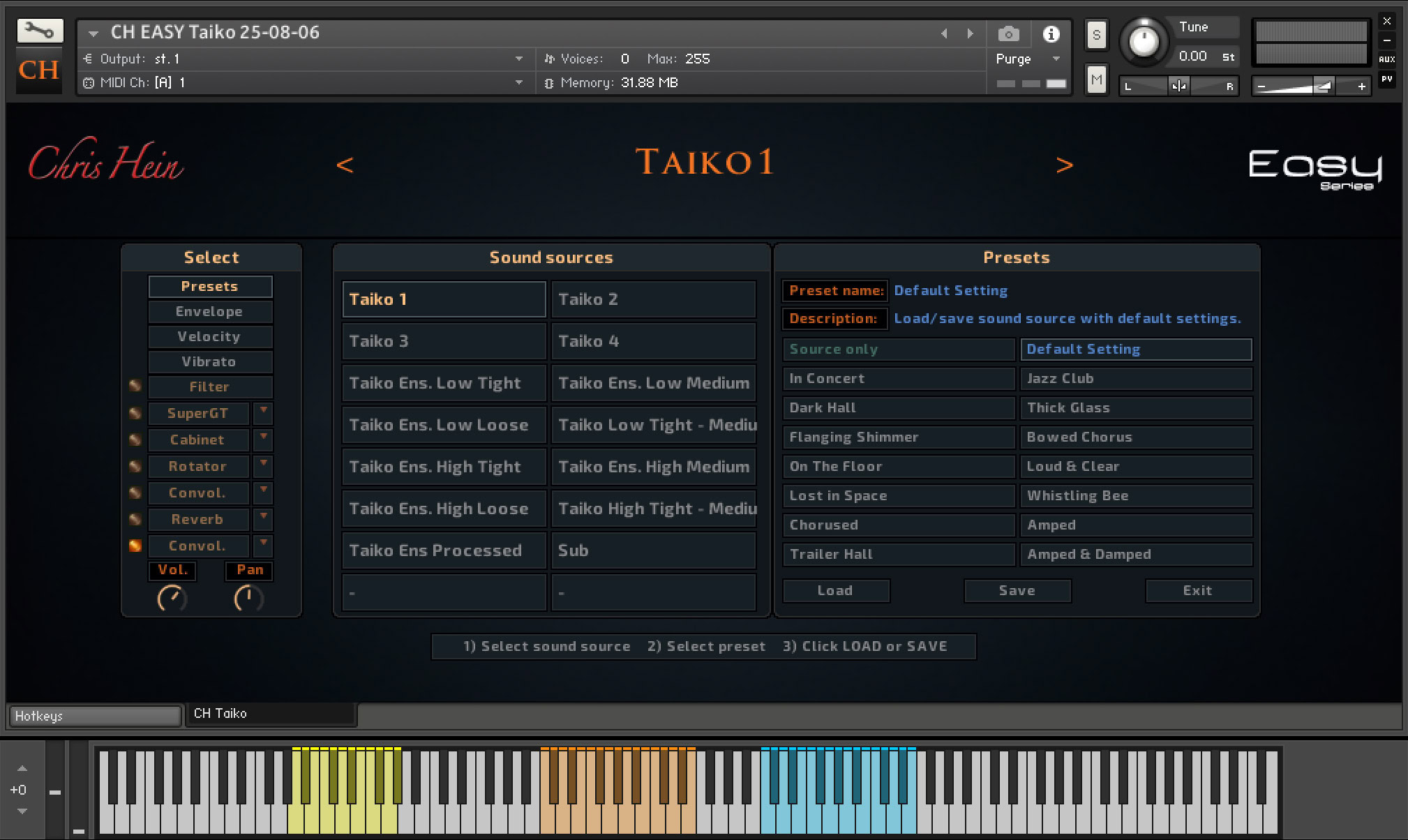Click the memory icon
The width and height of the screenshot is (1408, 840).
coord(550,82)
